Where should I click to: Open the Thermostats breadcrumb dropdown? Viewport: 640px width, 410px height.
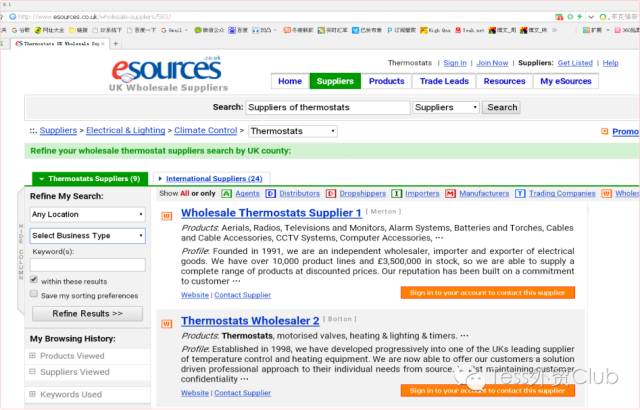(x=293, y=131)
